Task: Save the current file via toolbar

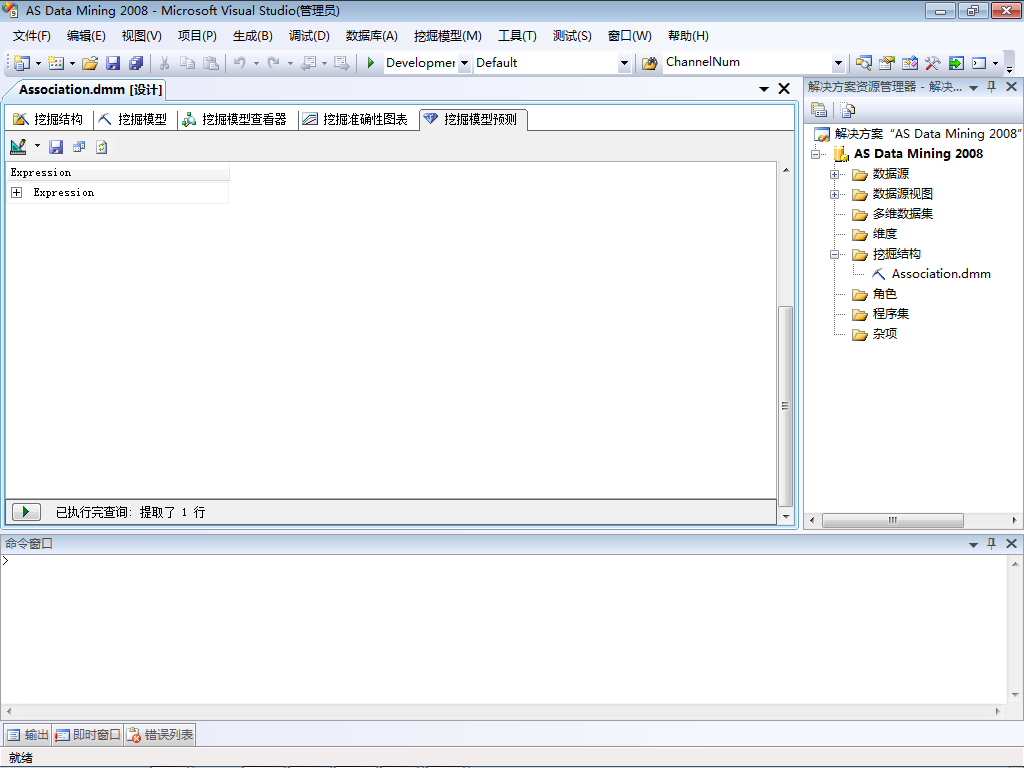Action: point(113,63)
